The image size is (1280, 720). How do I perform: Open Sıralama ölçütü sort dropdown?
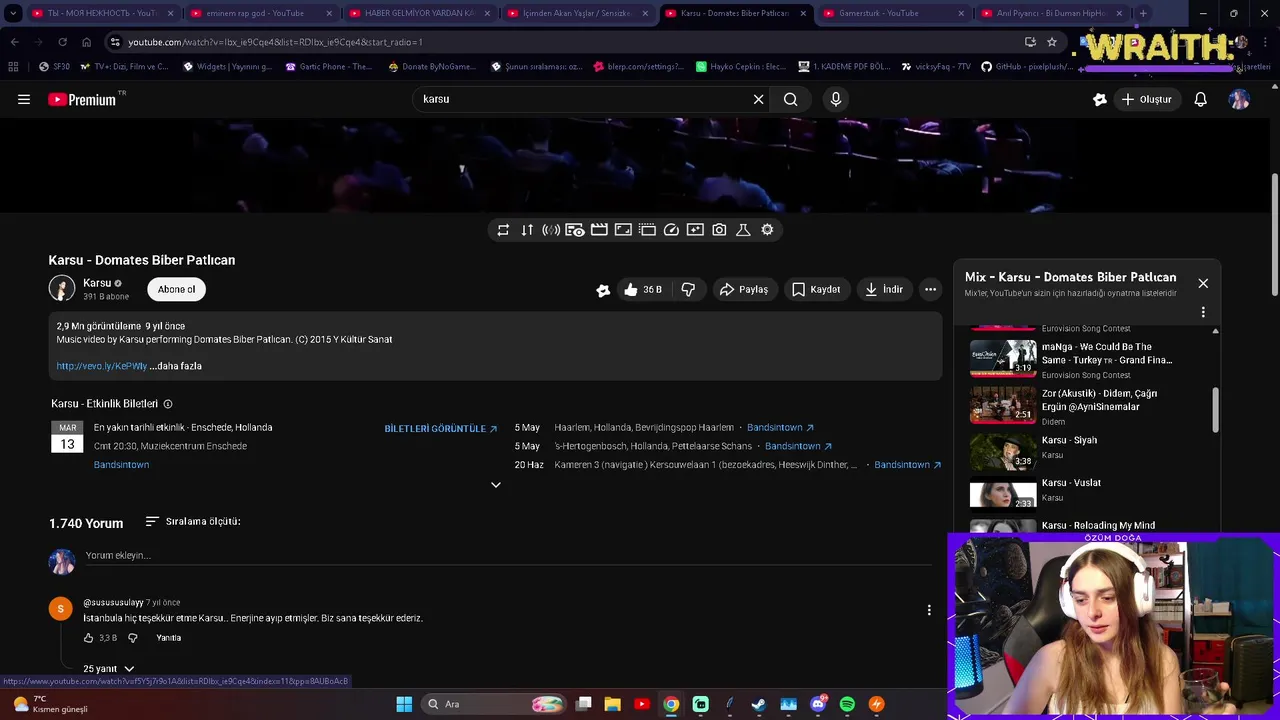coord(193,521)
